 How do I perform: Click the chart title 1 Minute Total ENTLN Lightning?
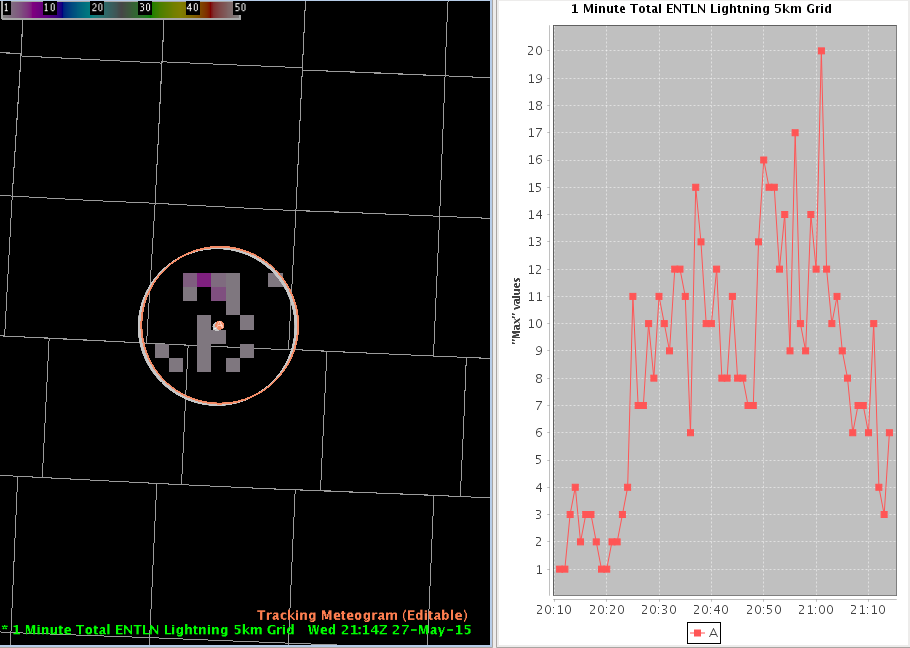tap(701, 9)
